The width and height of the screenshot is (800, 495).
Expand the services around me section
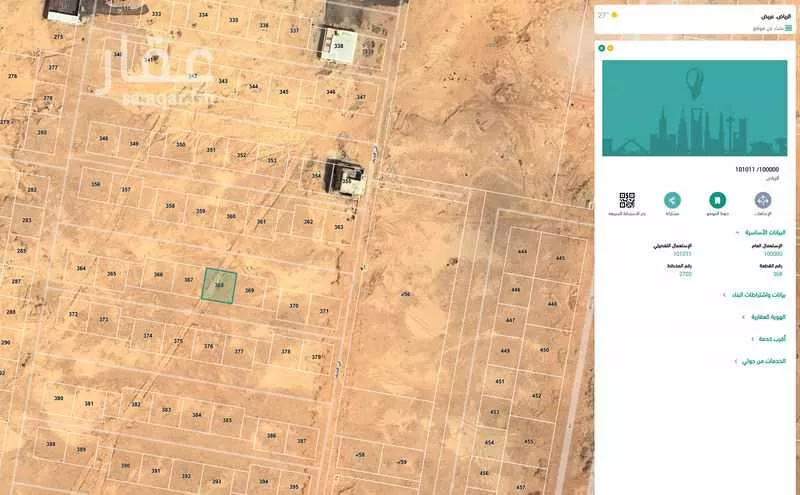[760, 361]
